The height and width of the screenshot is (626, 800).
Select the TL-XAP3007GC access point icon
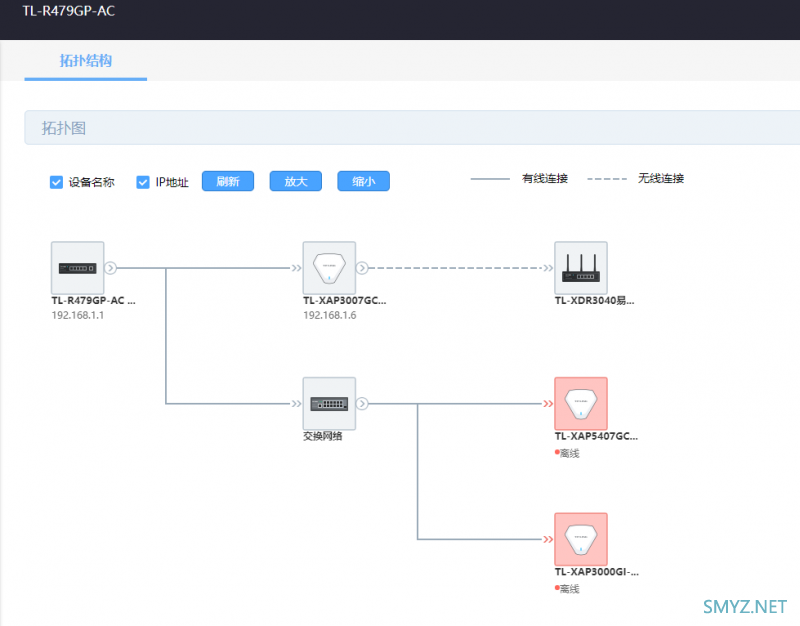(329, 268)
